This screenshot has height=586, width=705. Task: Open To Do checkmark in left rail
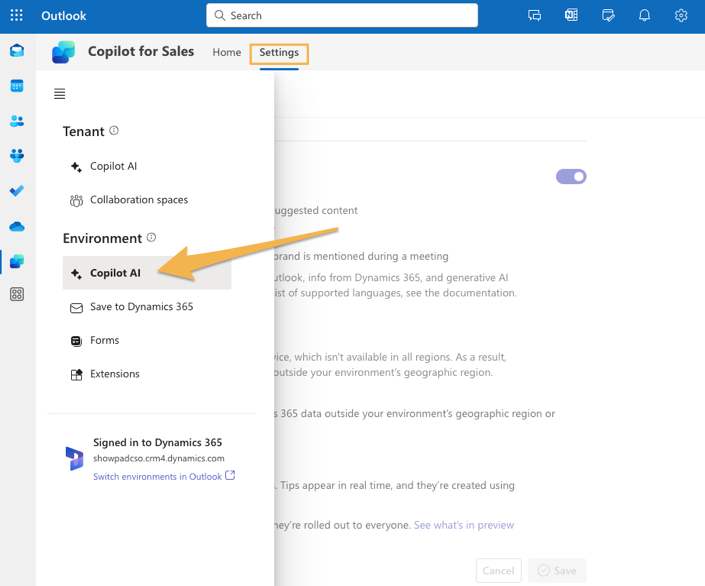[x=17, y=191]
